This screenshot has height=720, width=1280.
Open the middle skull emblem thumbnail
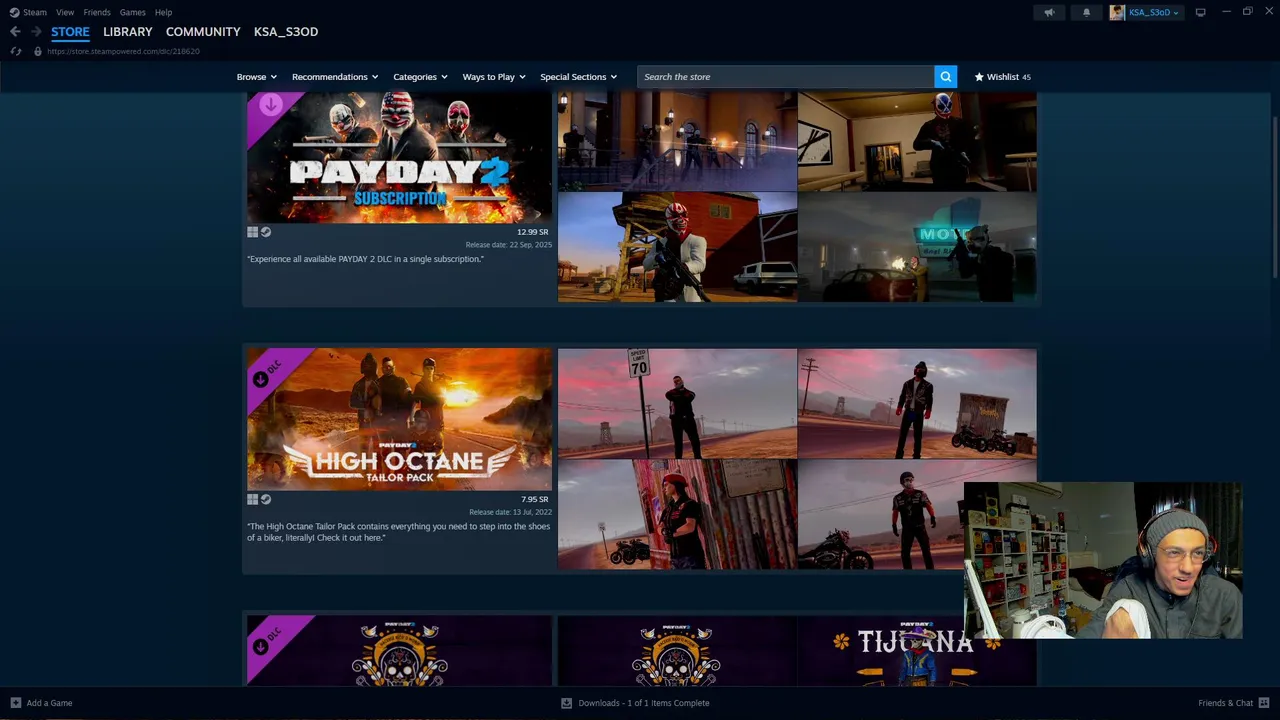(677, 651)
